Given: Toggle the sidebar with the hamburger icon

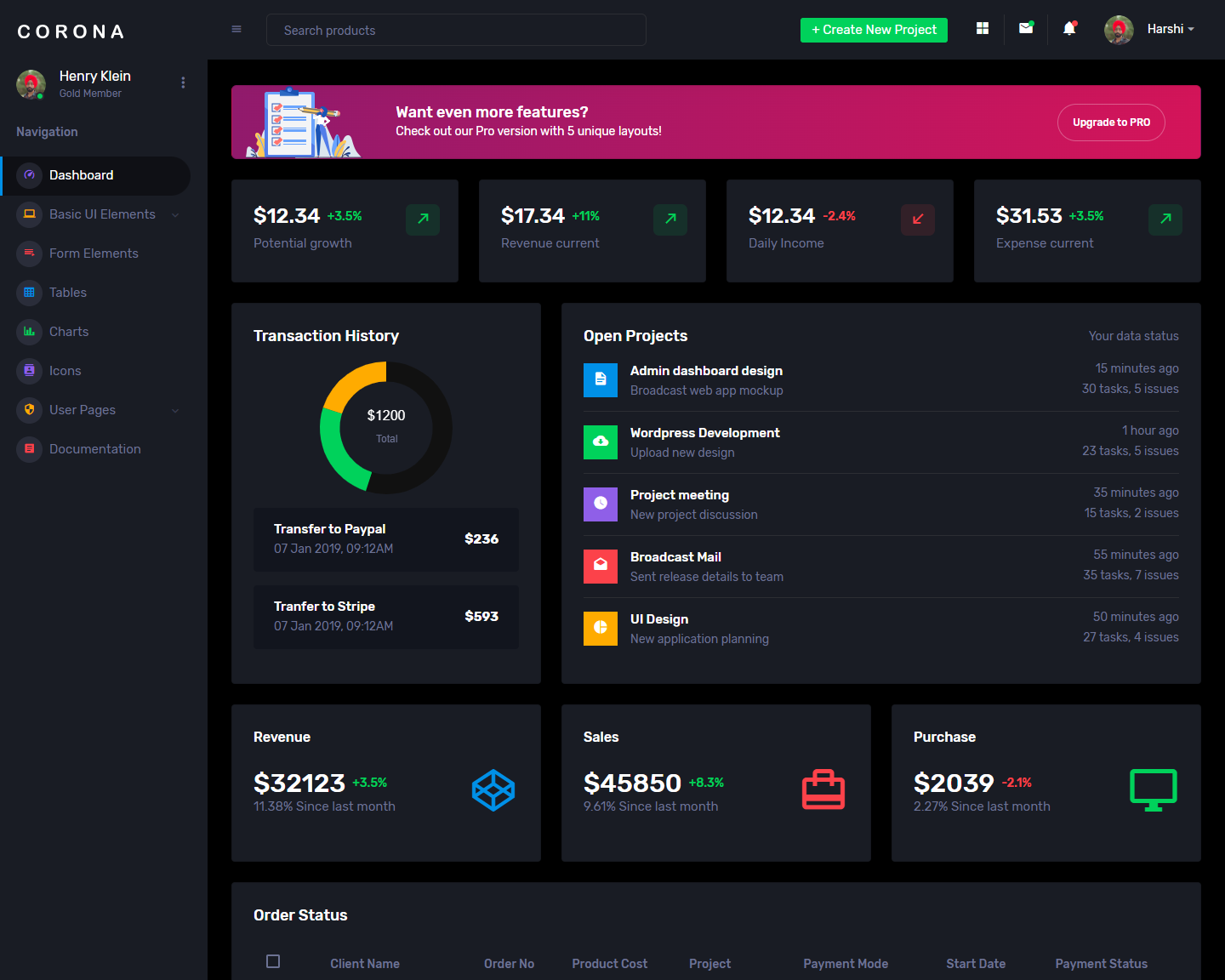Looking at the screenshot, I should (x=236, y=29).
